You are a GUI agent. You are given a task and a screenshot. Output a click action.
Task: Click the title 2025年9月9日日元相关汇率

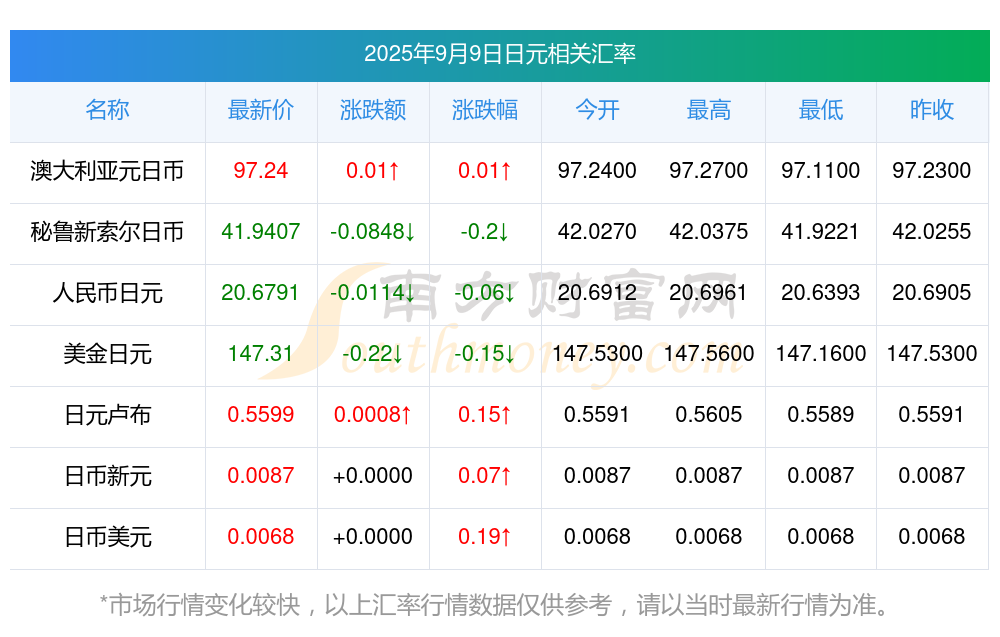(x=499, y=54)
